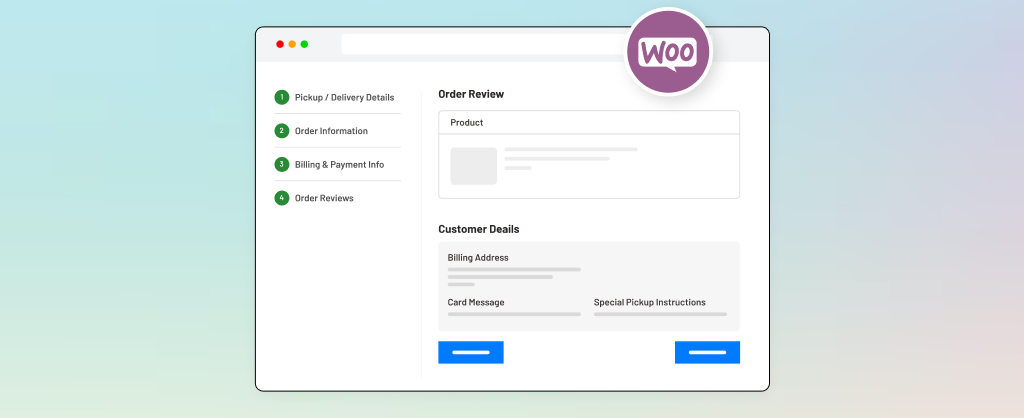Screen dimensions: 1024x418
Task: Go to the Order Information step
Action: pyautogui.click(x=331, y=131)
